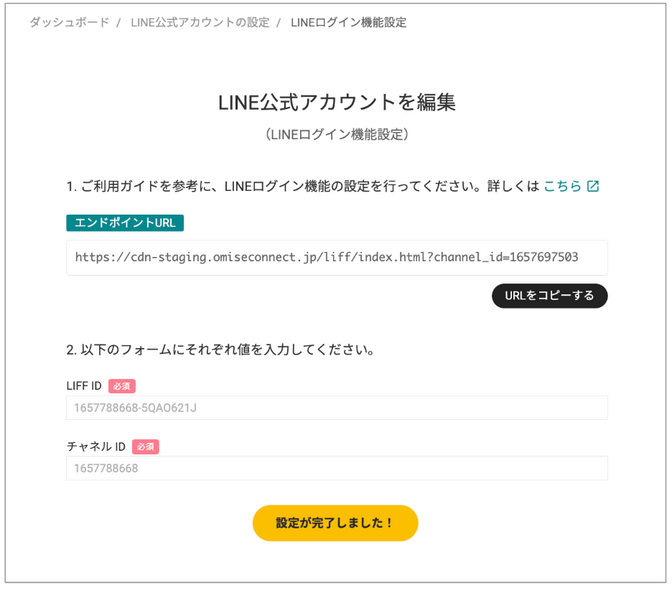This screenshot has width=672, height=590.
Task: Focus the チャネル ID input field
Action: pyautogui.click(x=337, y=468)
